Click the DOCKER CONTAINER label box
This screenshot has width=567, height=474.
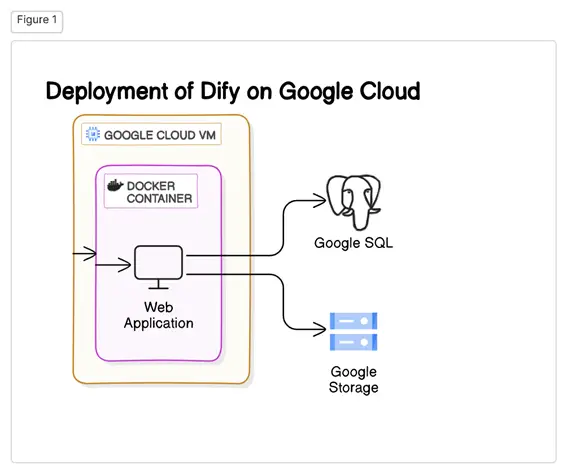pyautogui.click(x=151, y=191)
